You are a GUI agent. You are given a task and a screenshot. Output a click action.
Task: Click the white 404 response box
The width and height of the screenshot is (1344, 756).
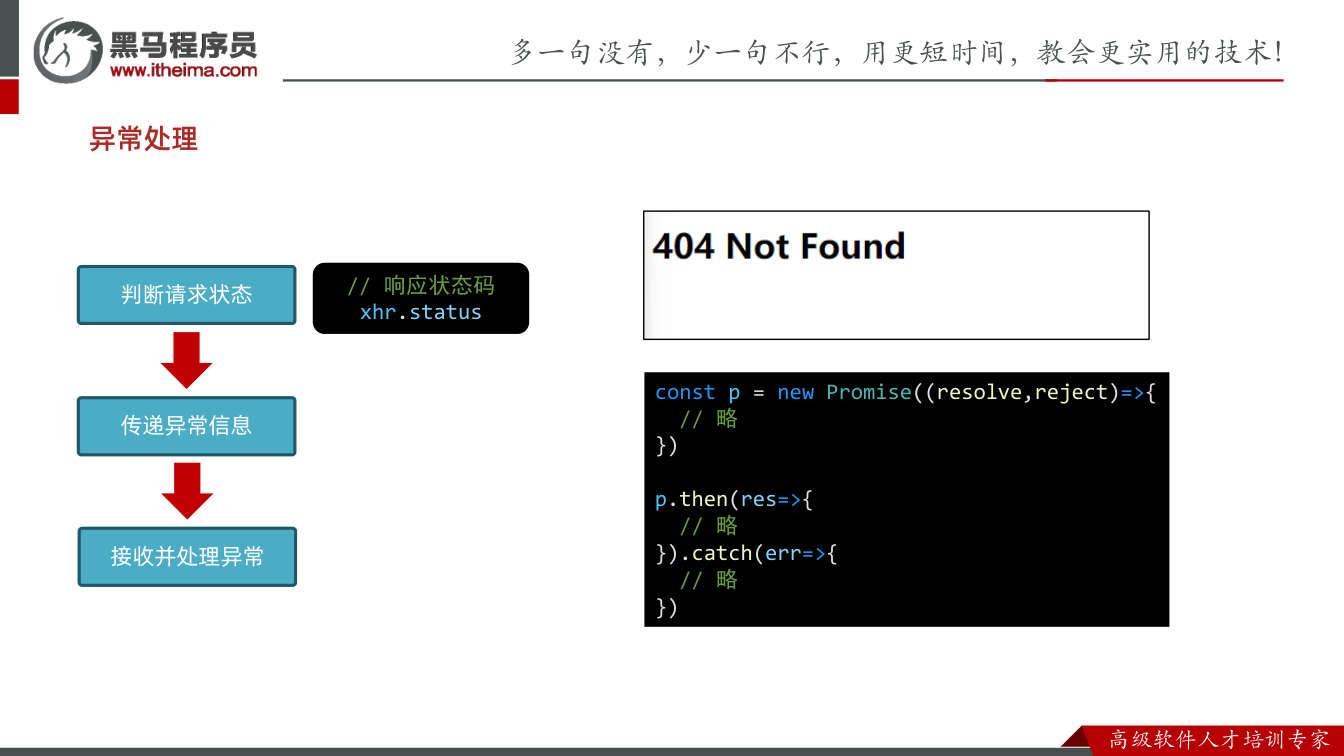point(896,275)
